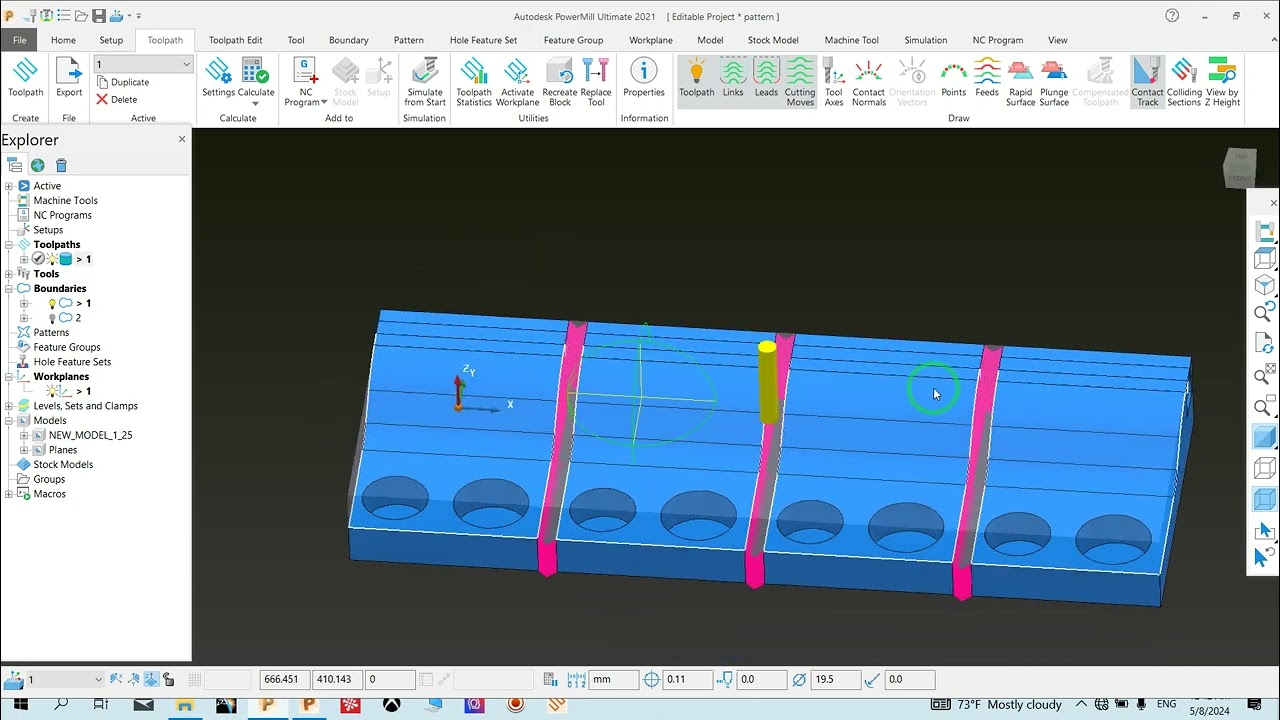Click the Replace Tool icon
The height and width of the screenshot is (720, 1280).
click(x=596, y=72)
